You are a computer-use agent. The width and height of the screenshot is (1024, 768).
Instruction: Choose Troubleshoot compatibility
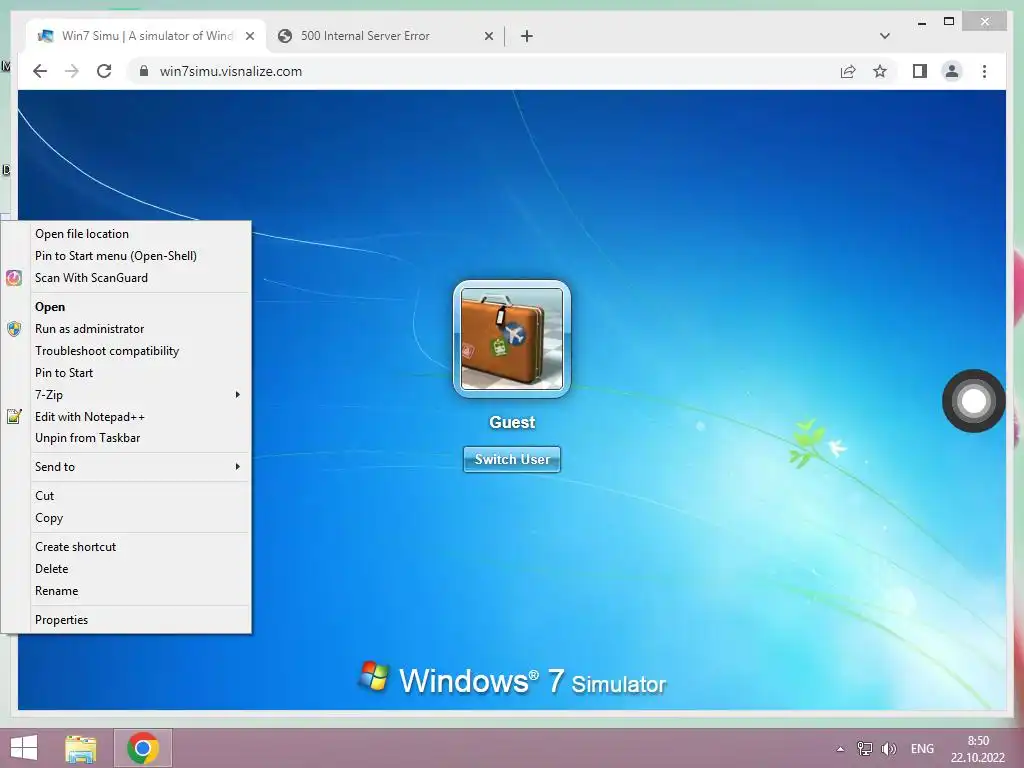tap(127, 351)
